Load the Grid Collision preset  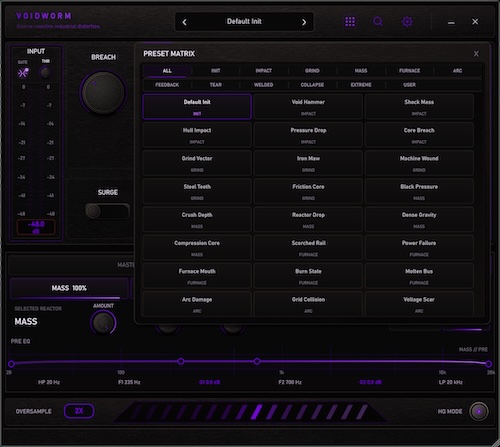coord(308,304)
